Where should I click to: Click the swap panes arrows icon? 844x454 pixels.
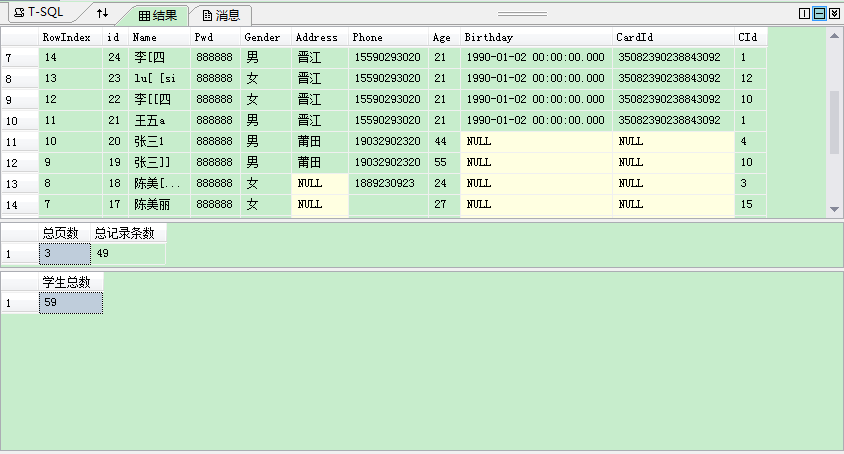(102, 13)
